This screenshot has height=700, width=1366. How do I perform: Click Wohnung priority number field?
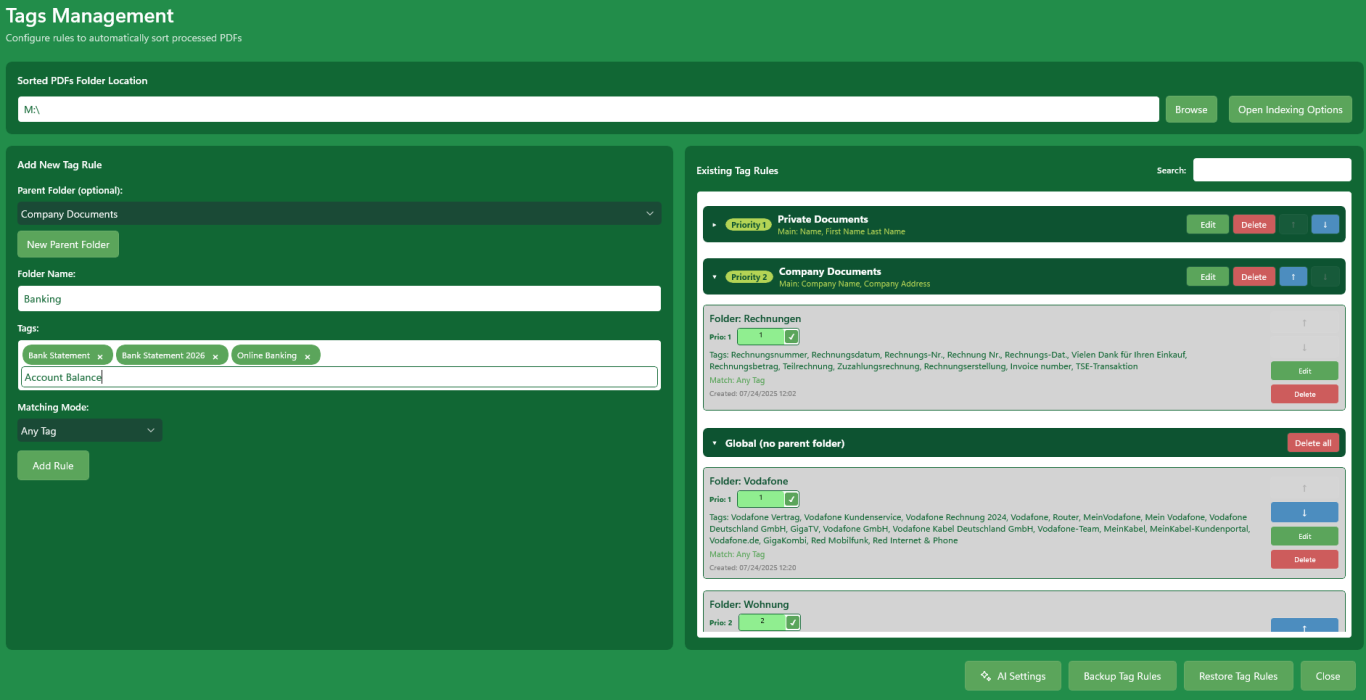tap(762, 622)
